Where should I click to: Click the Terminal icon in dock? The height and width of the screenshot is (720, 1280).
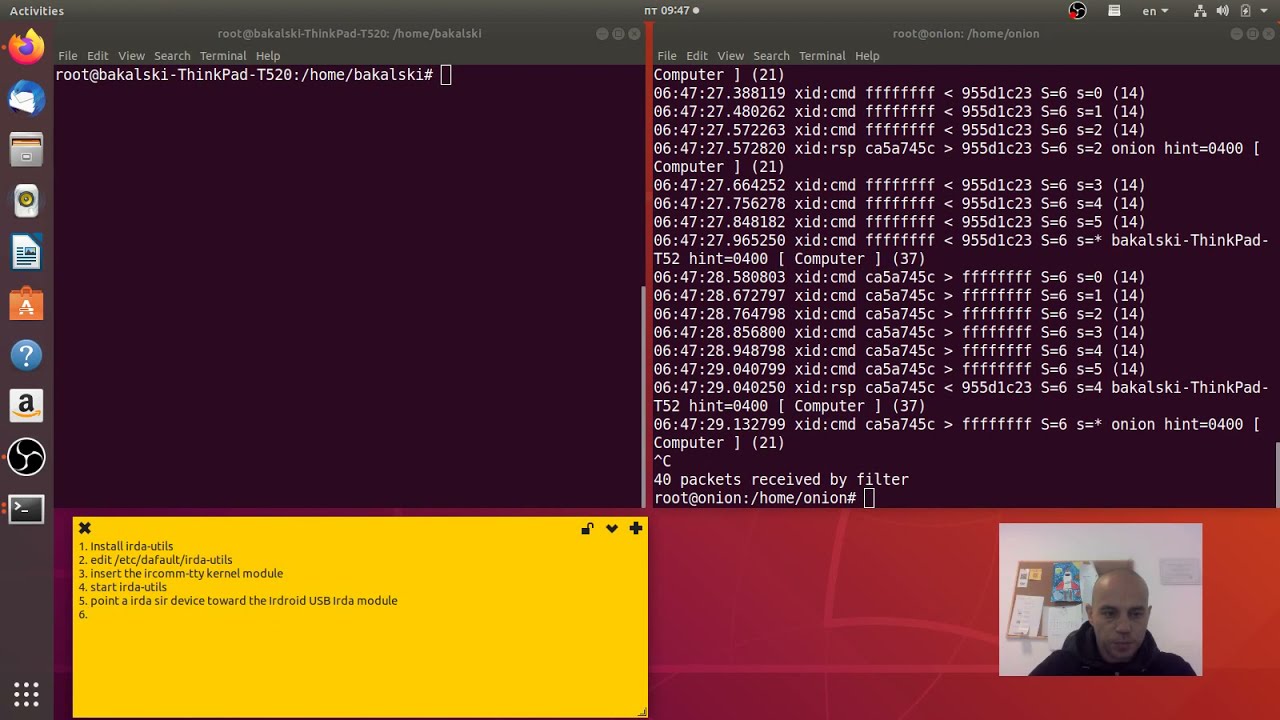[x=27, y=509]
